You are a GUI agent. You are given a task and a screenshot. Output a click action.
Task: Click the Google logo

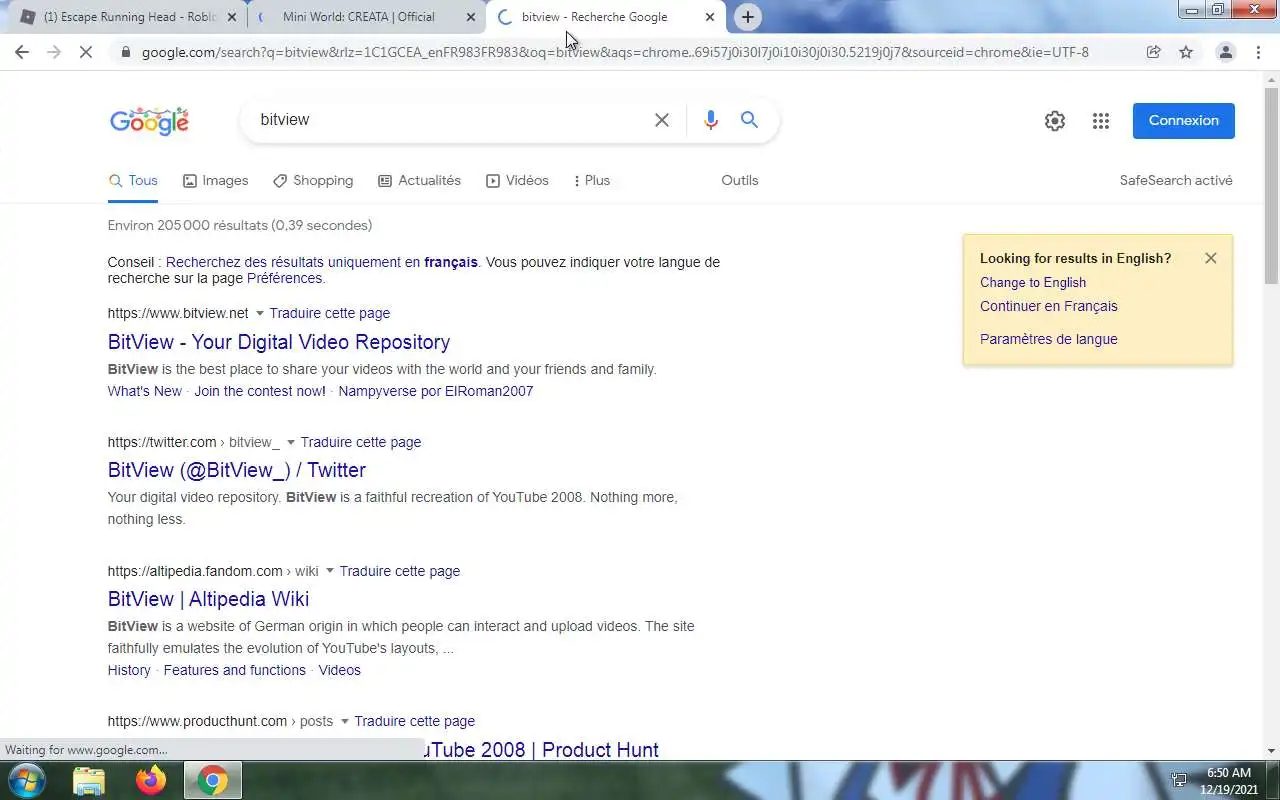point(149,120)
